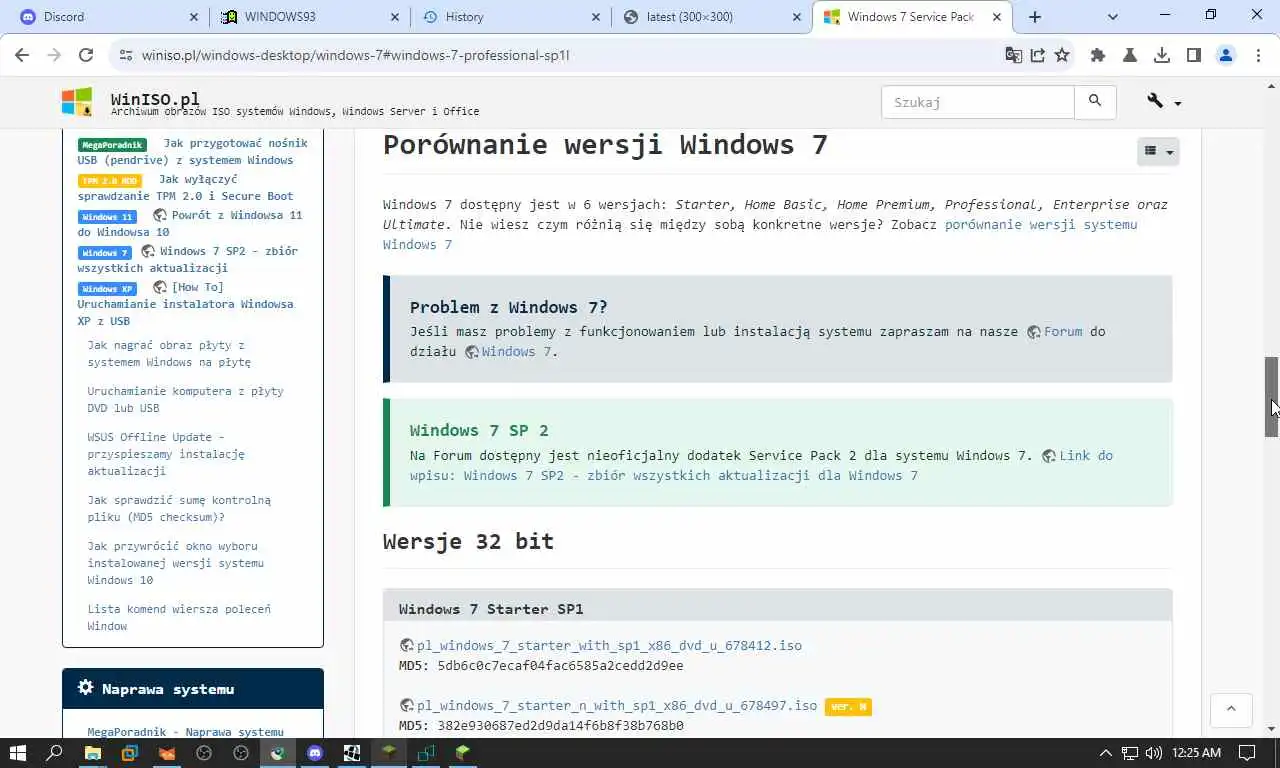This screenshot has height=768, width=1280.
Task: Open the tab search chevron
Action: click(1113, 16)
